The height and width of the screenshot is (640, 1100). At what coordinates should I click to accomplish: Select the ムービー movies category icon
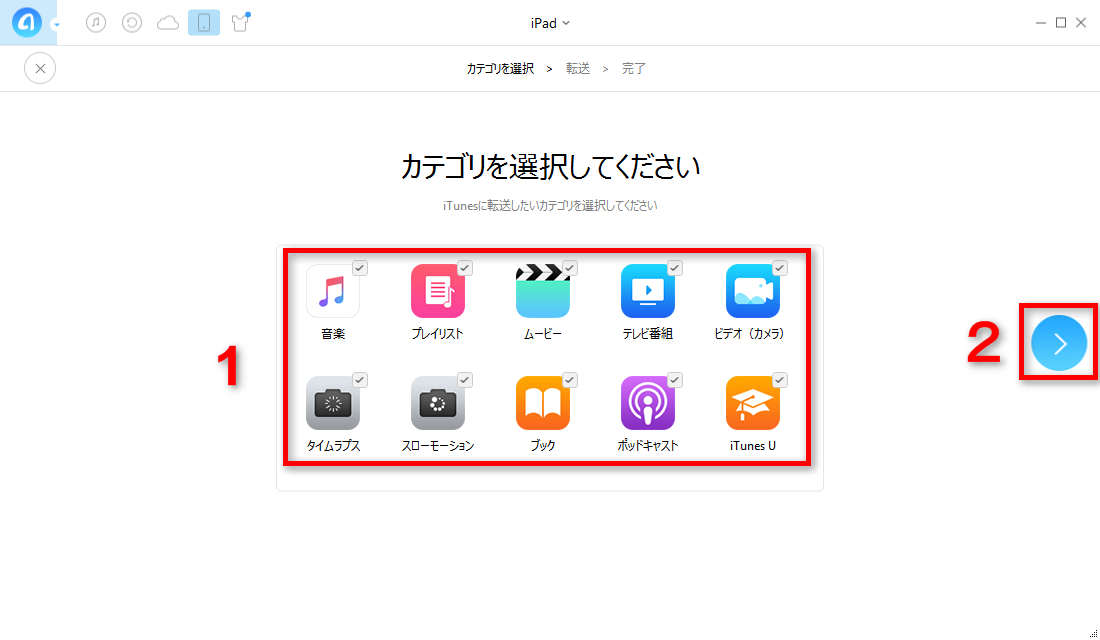(x=543, y=291)
